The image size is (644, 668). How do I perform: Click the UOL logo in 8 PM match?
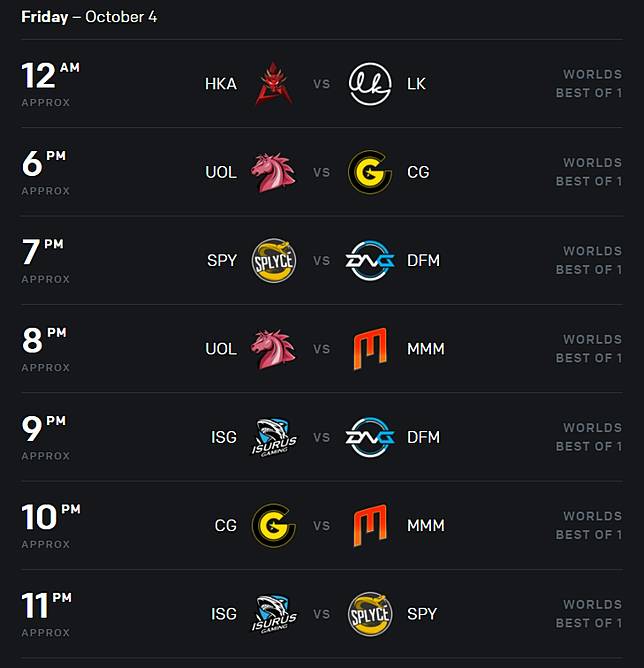(x=273, y=349)
